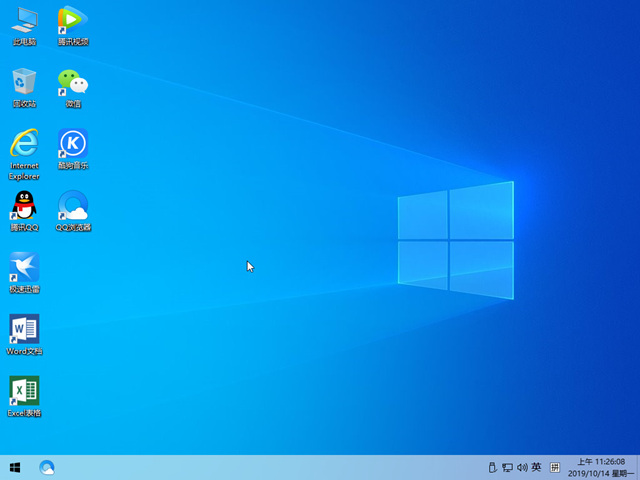Open the volume speaker tray icon
This screenshot has height=480, width=640.
coord(521,467)
